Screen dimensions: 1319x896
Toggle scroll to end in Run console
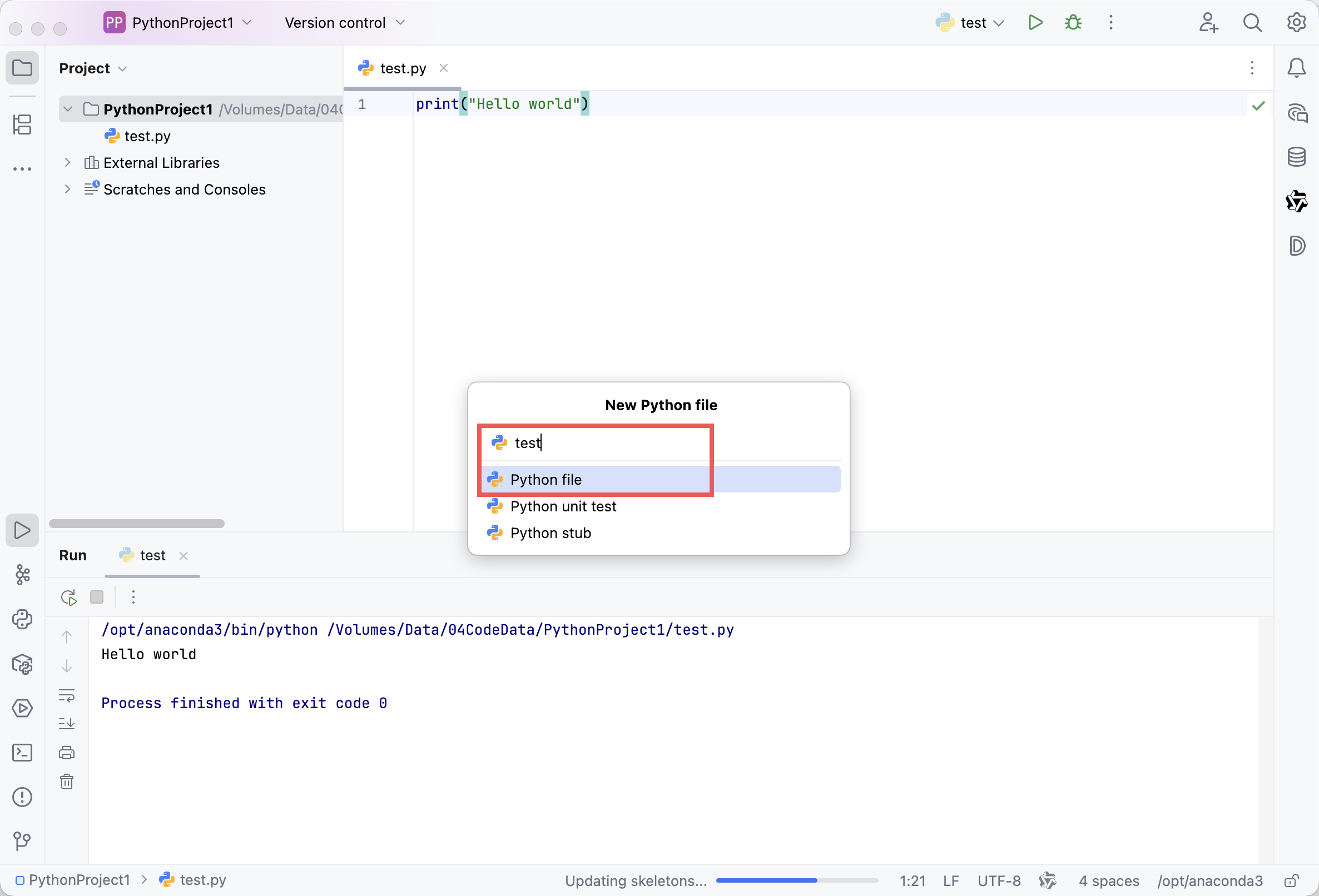(x=67, y=724)
